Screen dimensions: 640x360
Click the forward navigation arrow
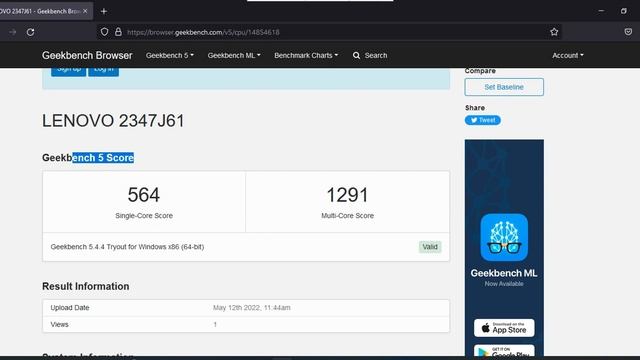pos(13,32)
